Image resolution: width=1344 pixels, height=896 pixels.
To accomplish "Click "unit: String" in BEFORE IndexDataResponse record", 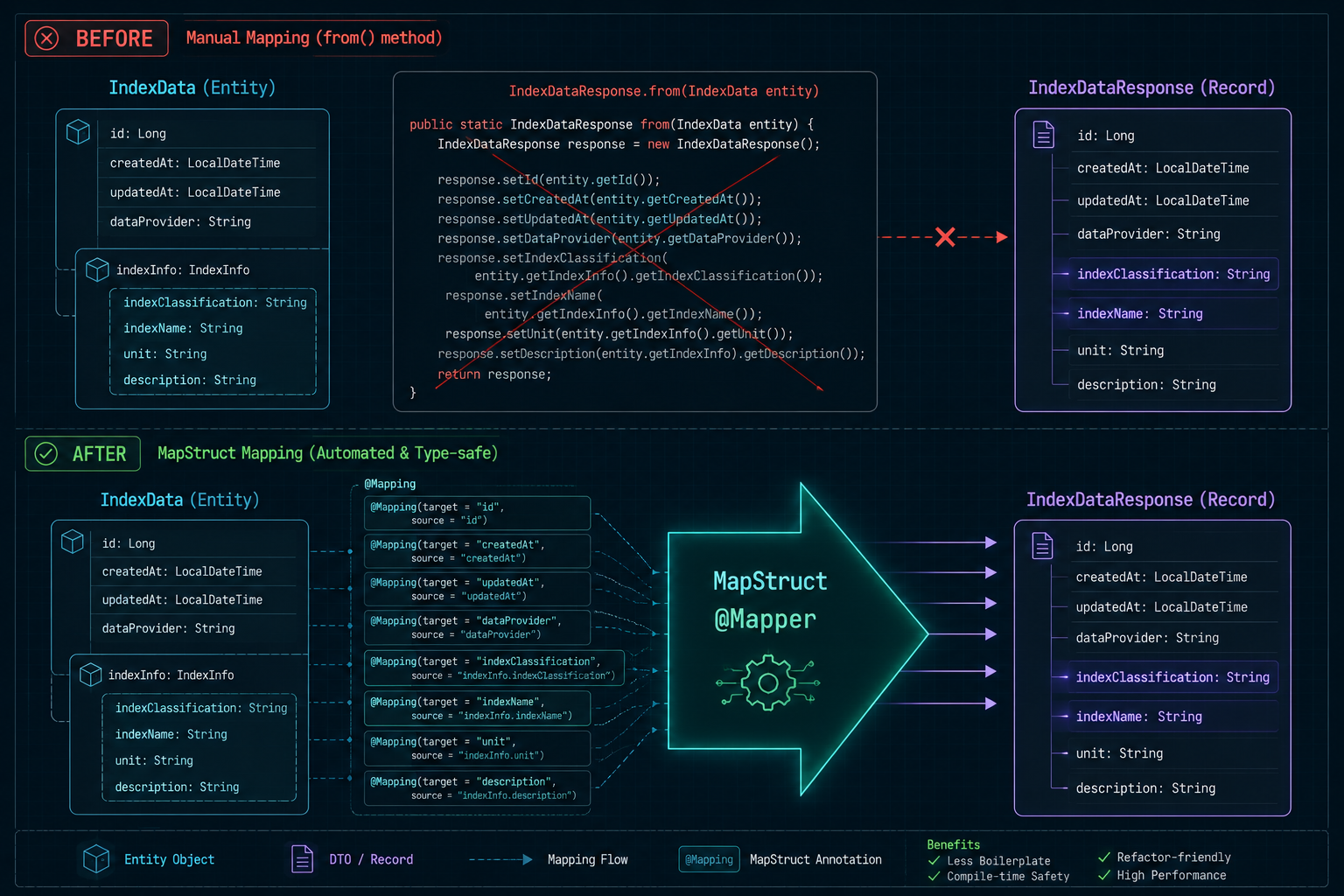I will (1120, 350).
